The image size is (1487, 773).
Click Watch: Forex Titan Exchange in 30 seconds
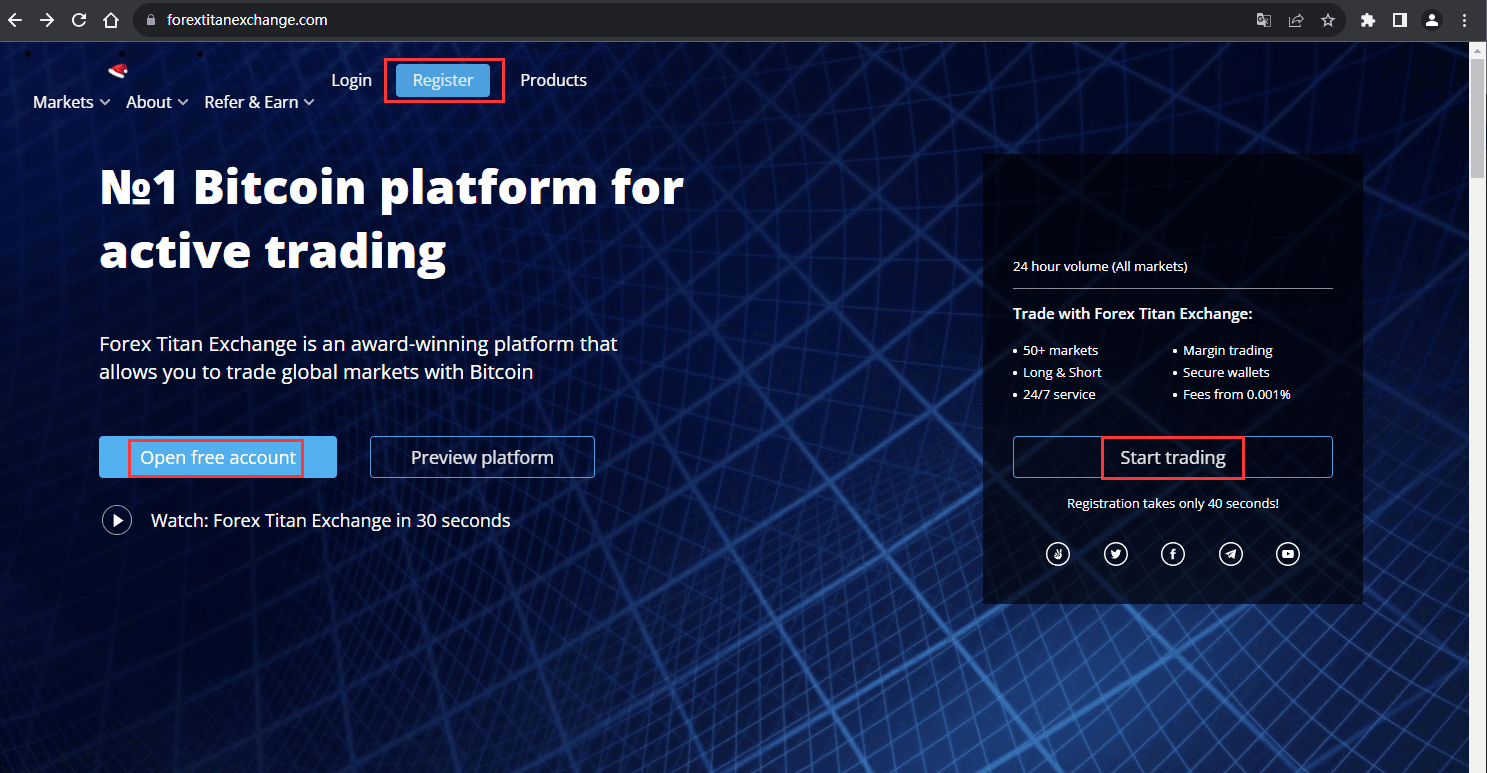[330, 520]
